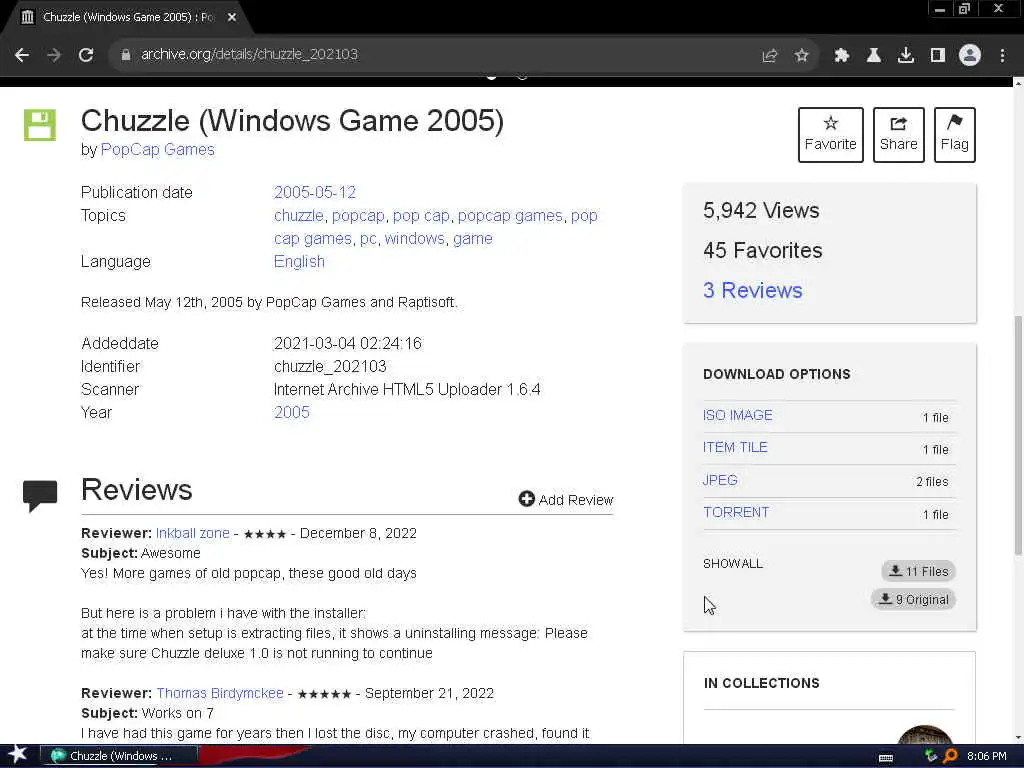The width and height of the screenshot is (1024, 768).
Task: Click the Share button
Action: [899, 135]
